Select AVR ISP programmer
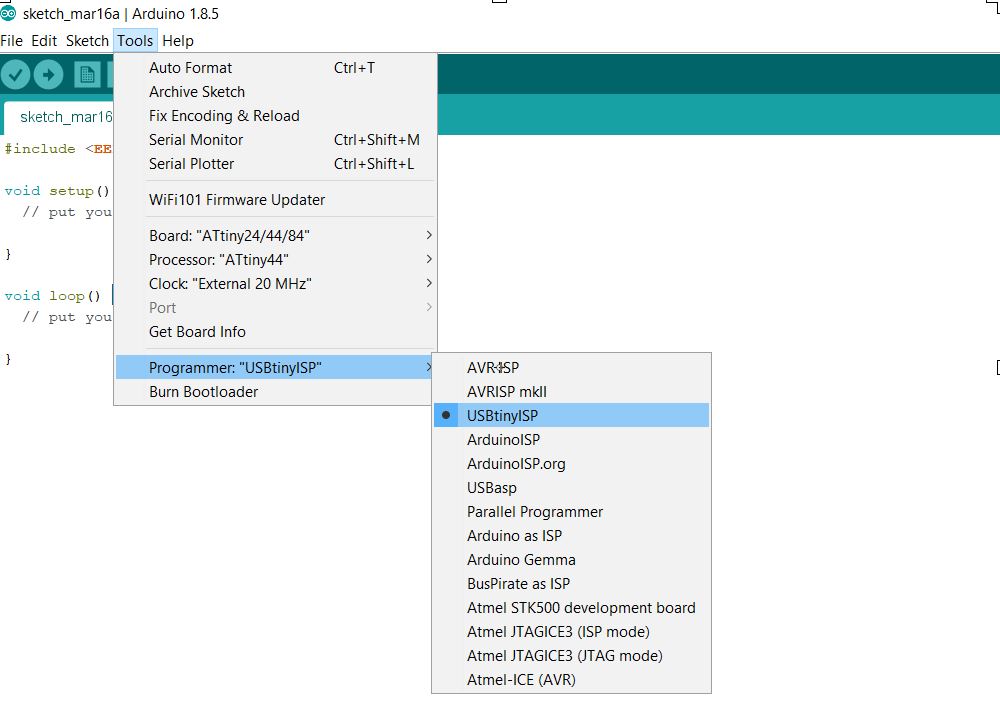The image size is (1000, 713). coord(571,368)
